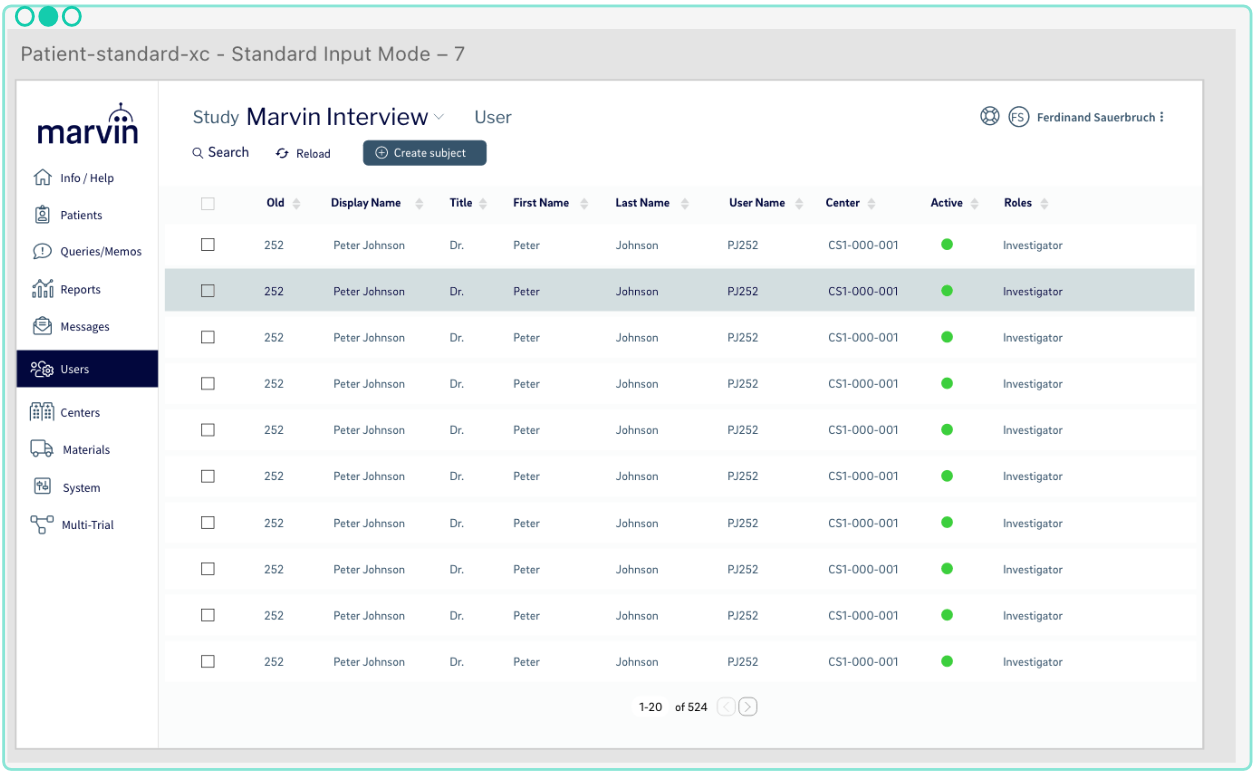The image size is (1260, 773).
Task: Sort by the Display Name column arrows
Action: coord(419,203)
